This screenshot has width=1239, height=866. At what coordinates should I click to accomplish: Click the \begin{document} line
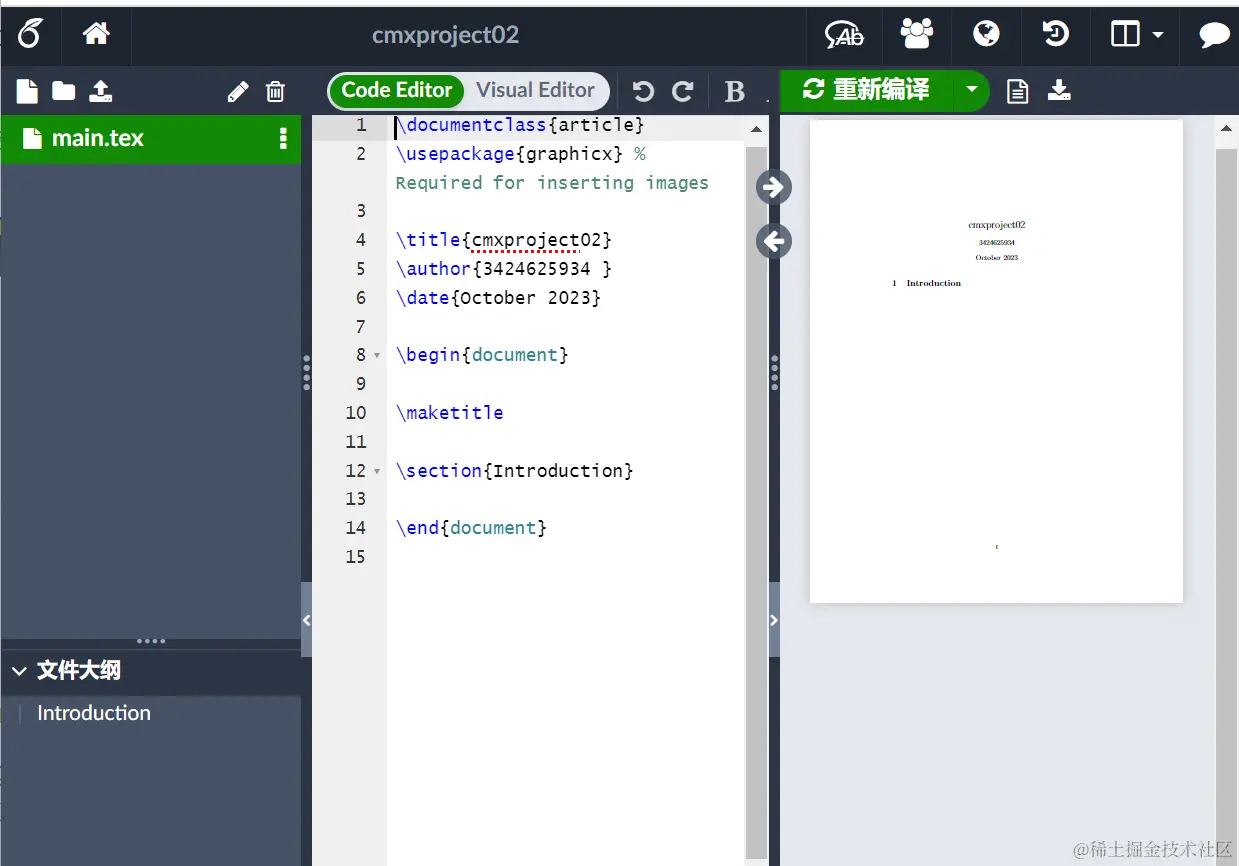[482, 355]
